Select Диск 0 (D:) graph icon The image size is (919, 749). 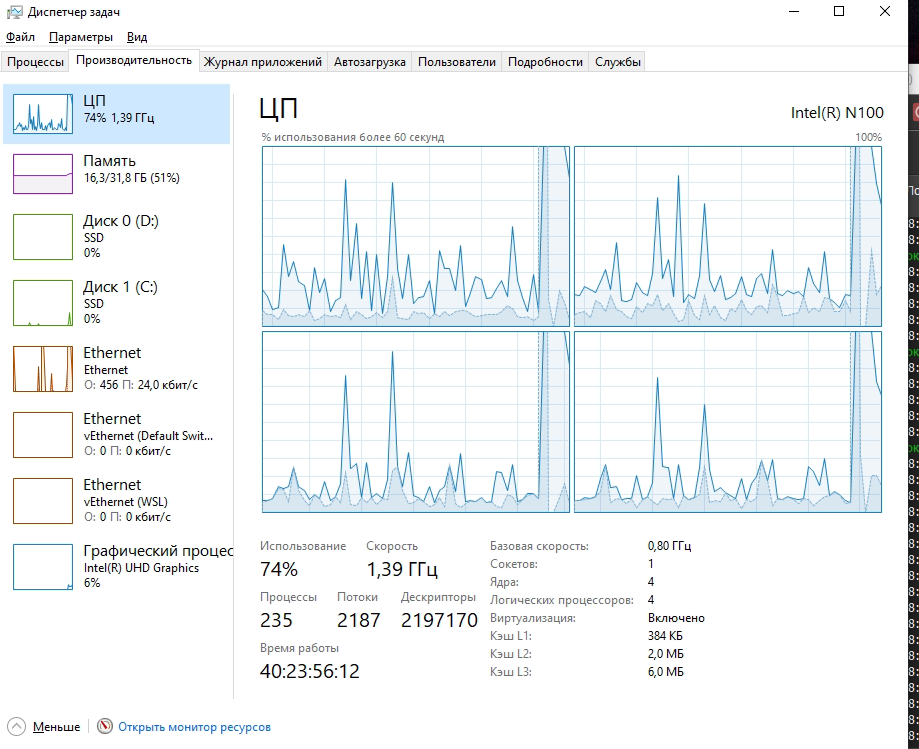tap(43, 236)
